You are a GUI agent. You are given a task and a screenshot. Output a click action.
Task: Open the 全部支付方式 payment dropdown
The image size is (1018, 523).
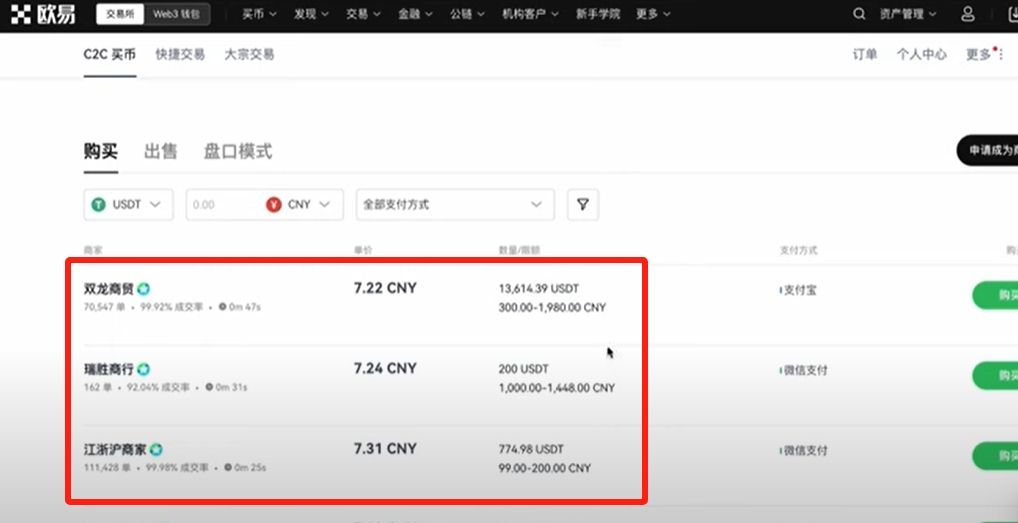click(455, 204)
